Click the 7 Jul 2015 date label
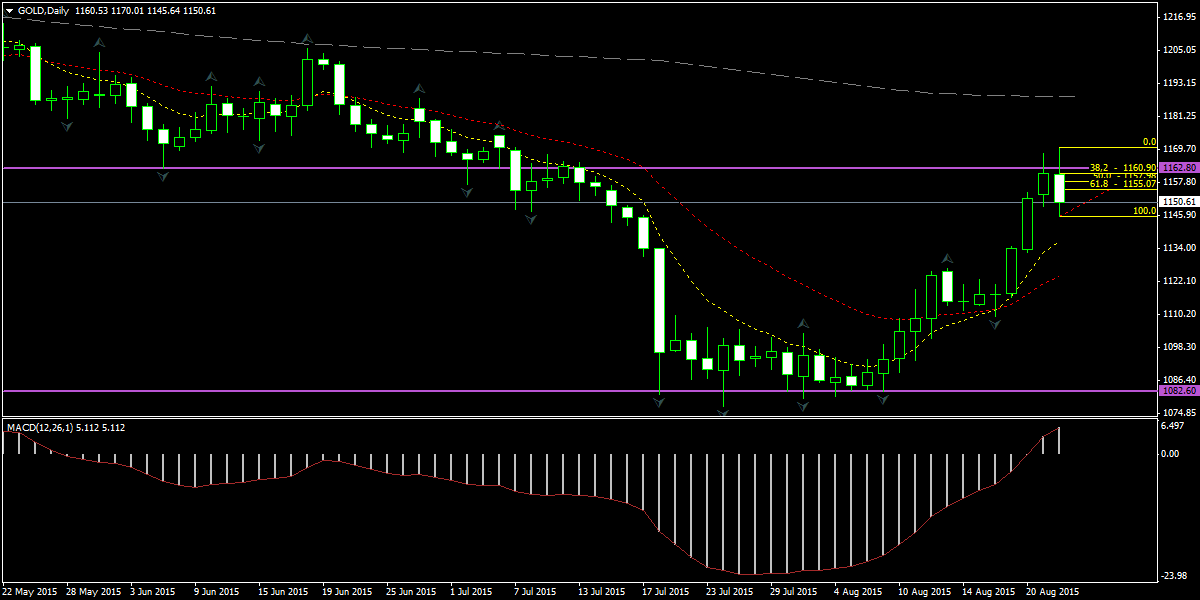The height and width of the screenshot is (600, 1200). (536, 591)
